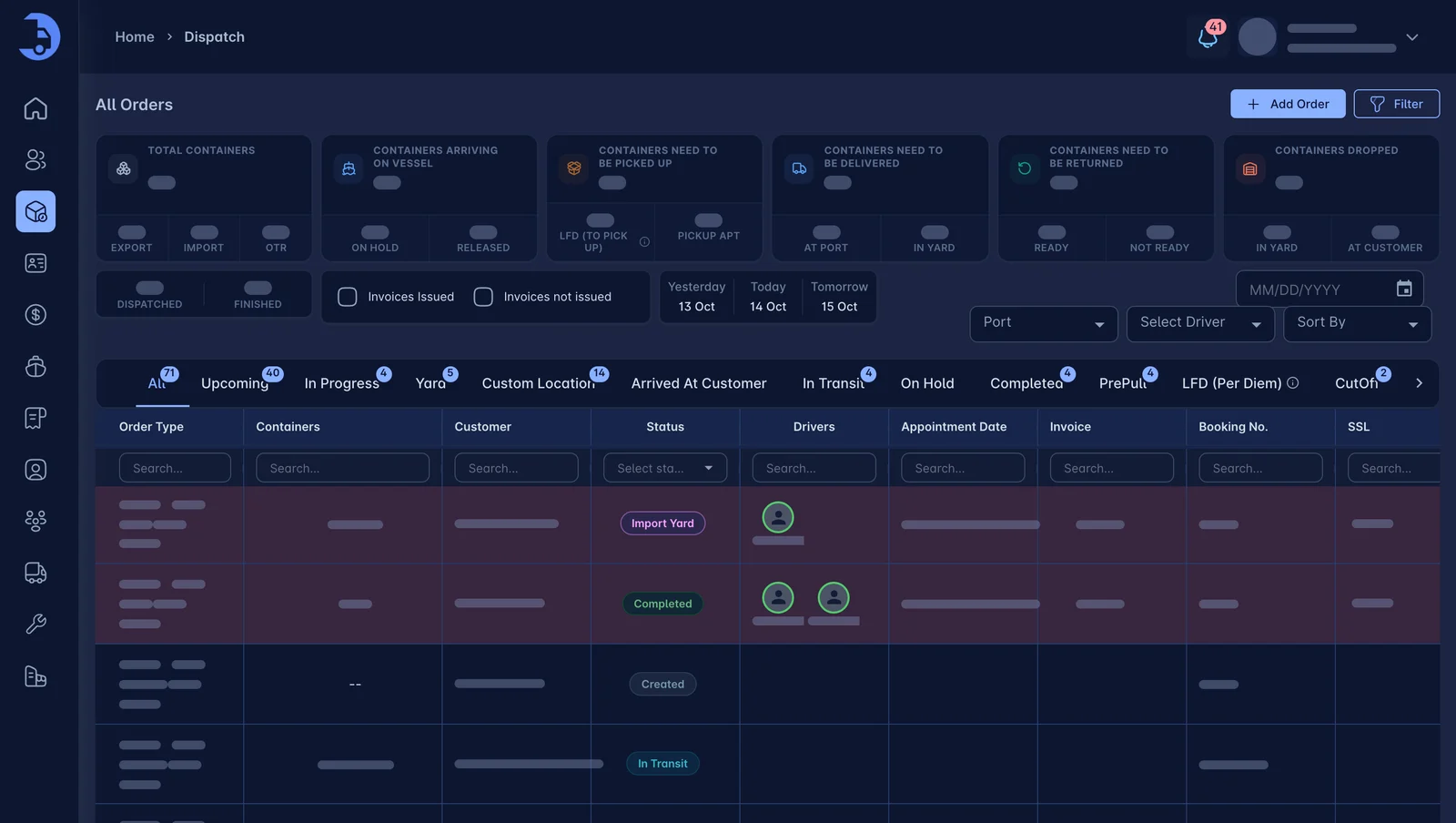Switch to the On Hold tab
Viewport: 1456px width, 823px height.
[927, 383]
